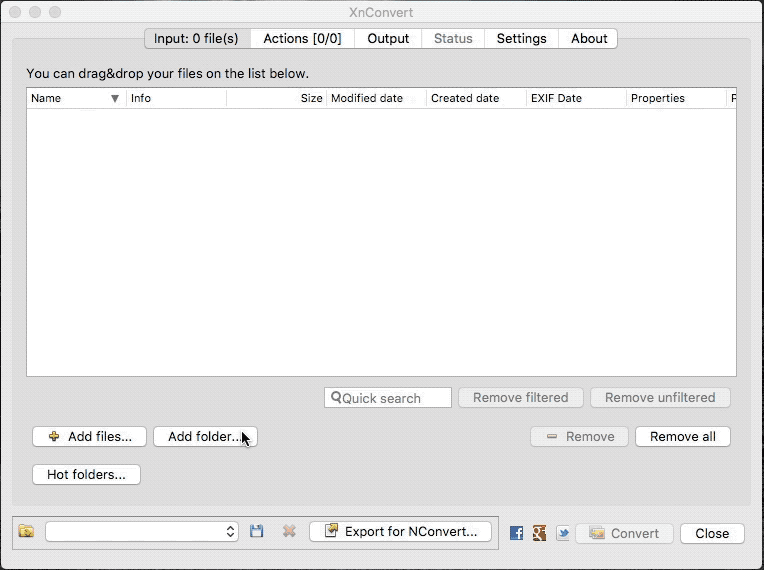Image resolution: width=764 pixels, height=570 pixels.
Task: Click the Remove button
Action: coord(579,437)
